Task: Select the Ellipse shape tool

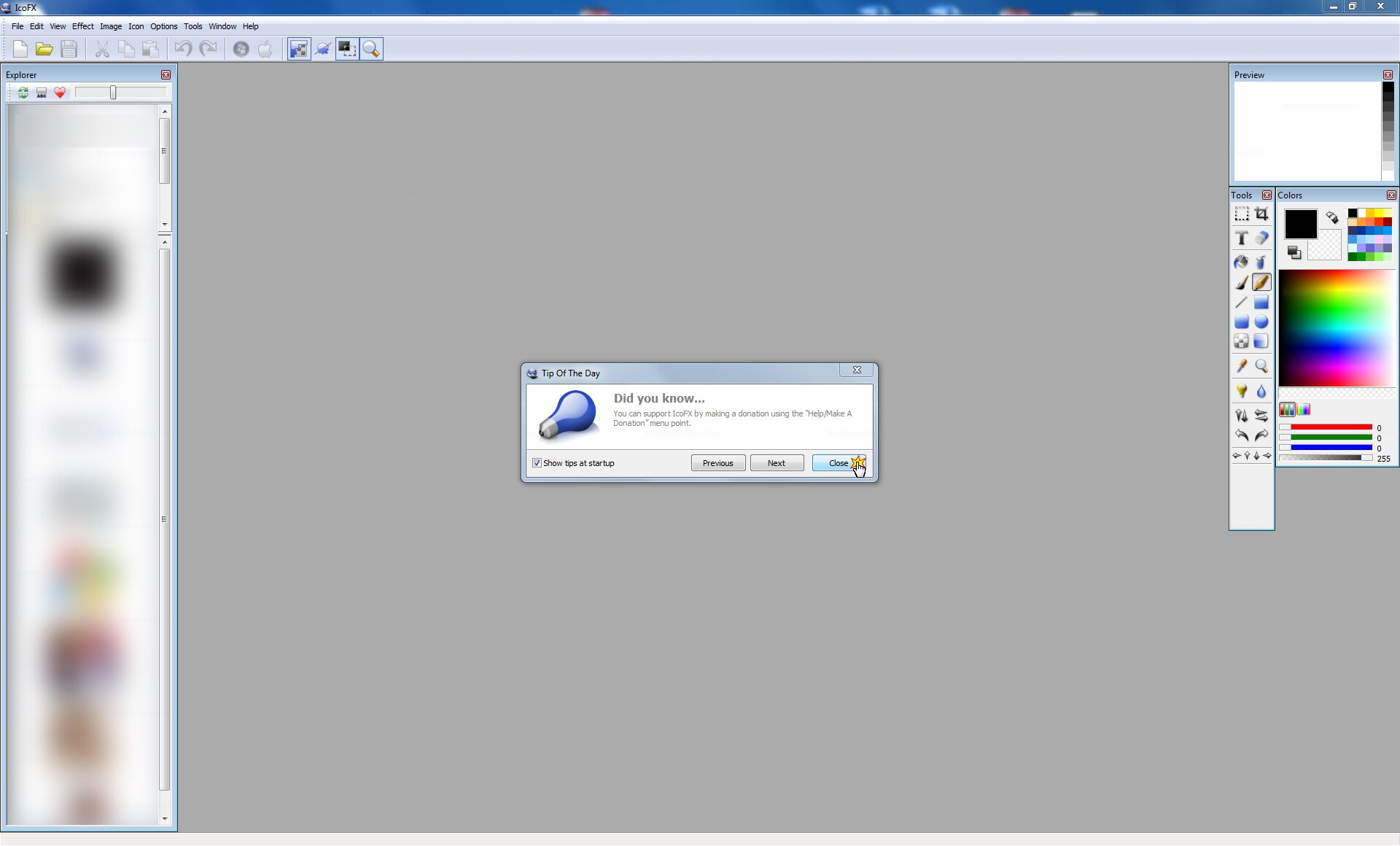Action: pos(1261,322)
